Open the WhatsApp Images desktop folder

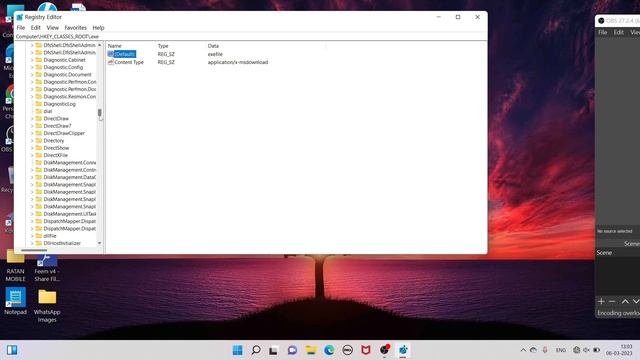pos(47,305)
